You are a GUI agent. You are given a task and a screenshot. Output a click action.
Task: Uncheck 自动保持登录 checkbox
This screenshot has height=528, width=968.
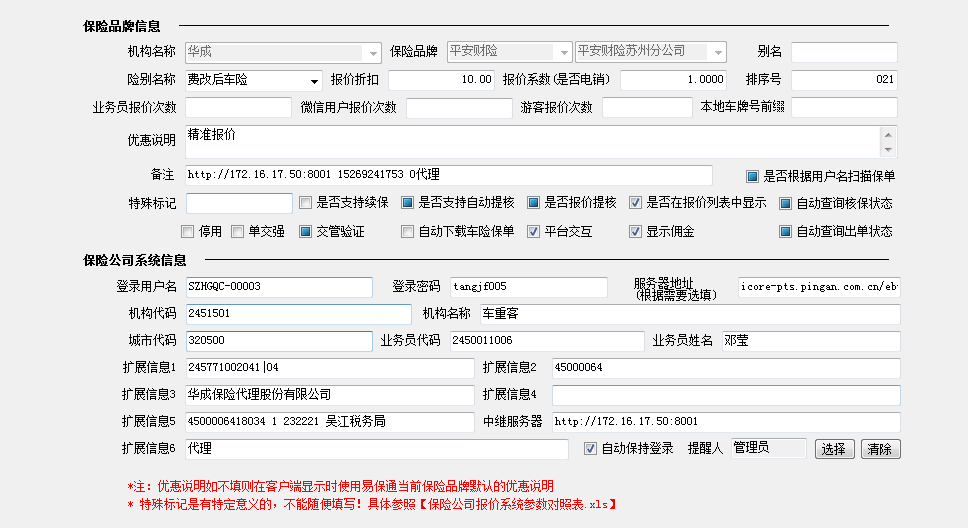click(590, 449)
